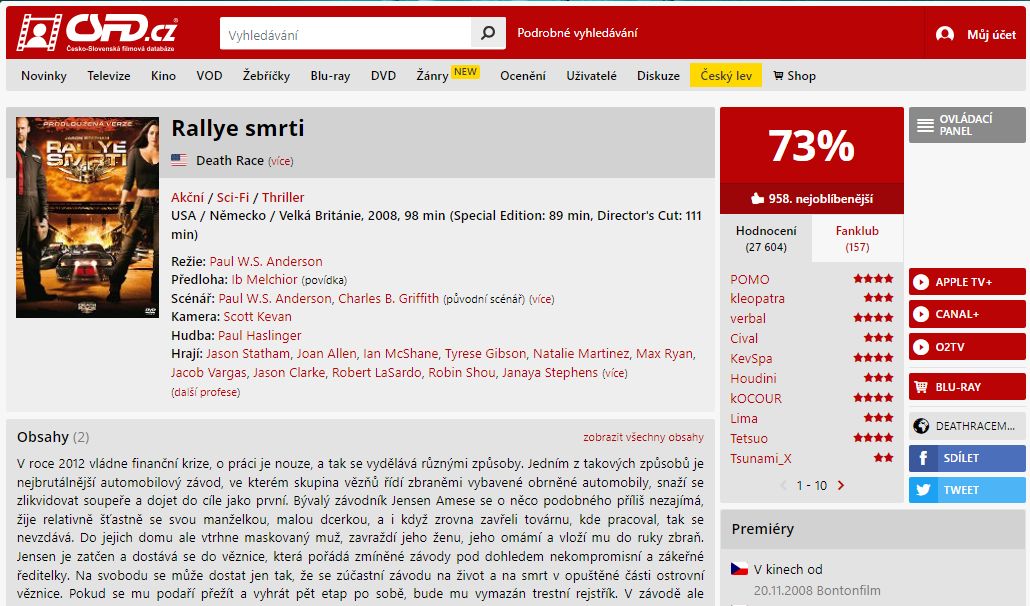Open user Tsunami_X's profile
Screen dimensions: 1030x606
pos(761,458)
